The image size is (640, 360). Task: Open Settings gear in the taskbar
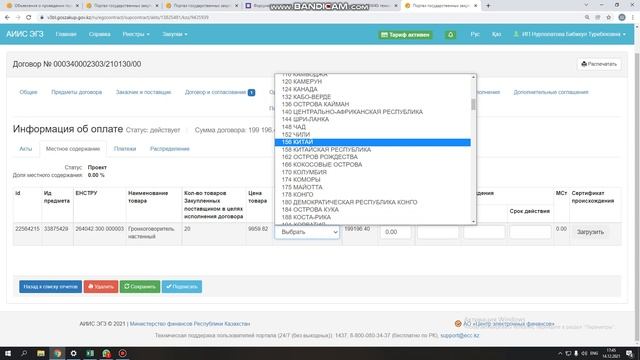point(73,353)
